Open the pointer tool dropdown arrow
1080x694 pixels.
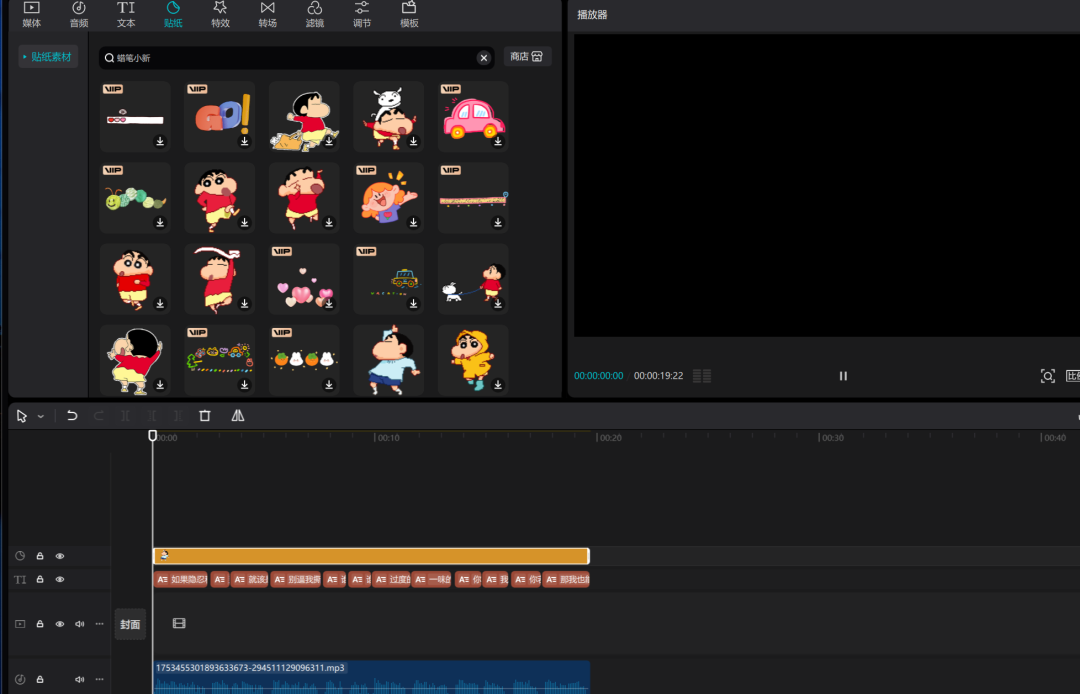41,416
